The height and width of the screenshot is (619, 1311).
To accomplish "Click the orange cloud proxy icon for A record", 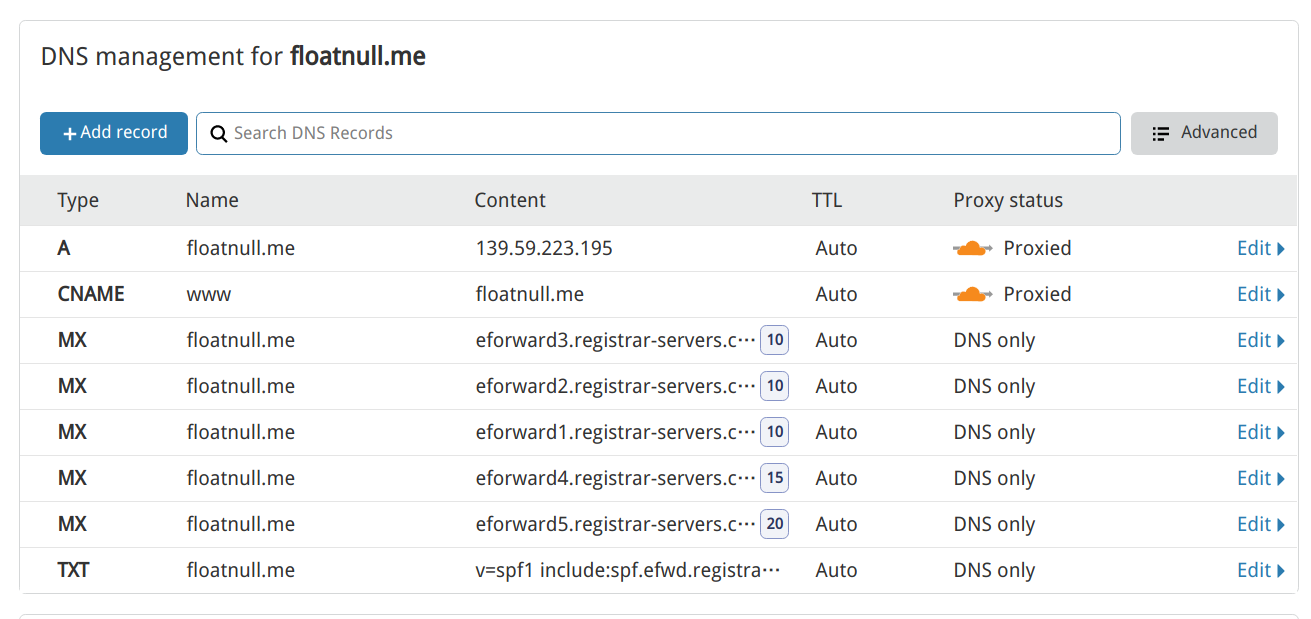I will [972, 248].
